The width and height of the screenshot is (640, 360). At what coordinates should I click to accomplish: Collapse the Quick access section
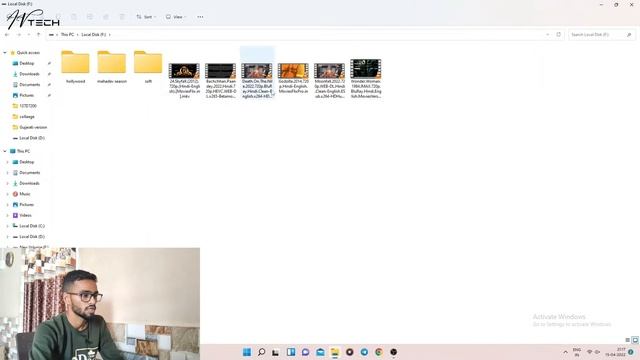pyautogui.click(x=5, y=53)
